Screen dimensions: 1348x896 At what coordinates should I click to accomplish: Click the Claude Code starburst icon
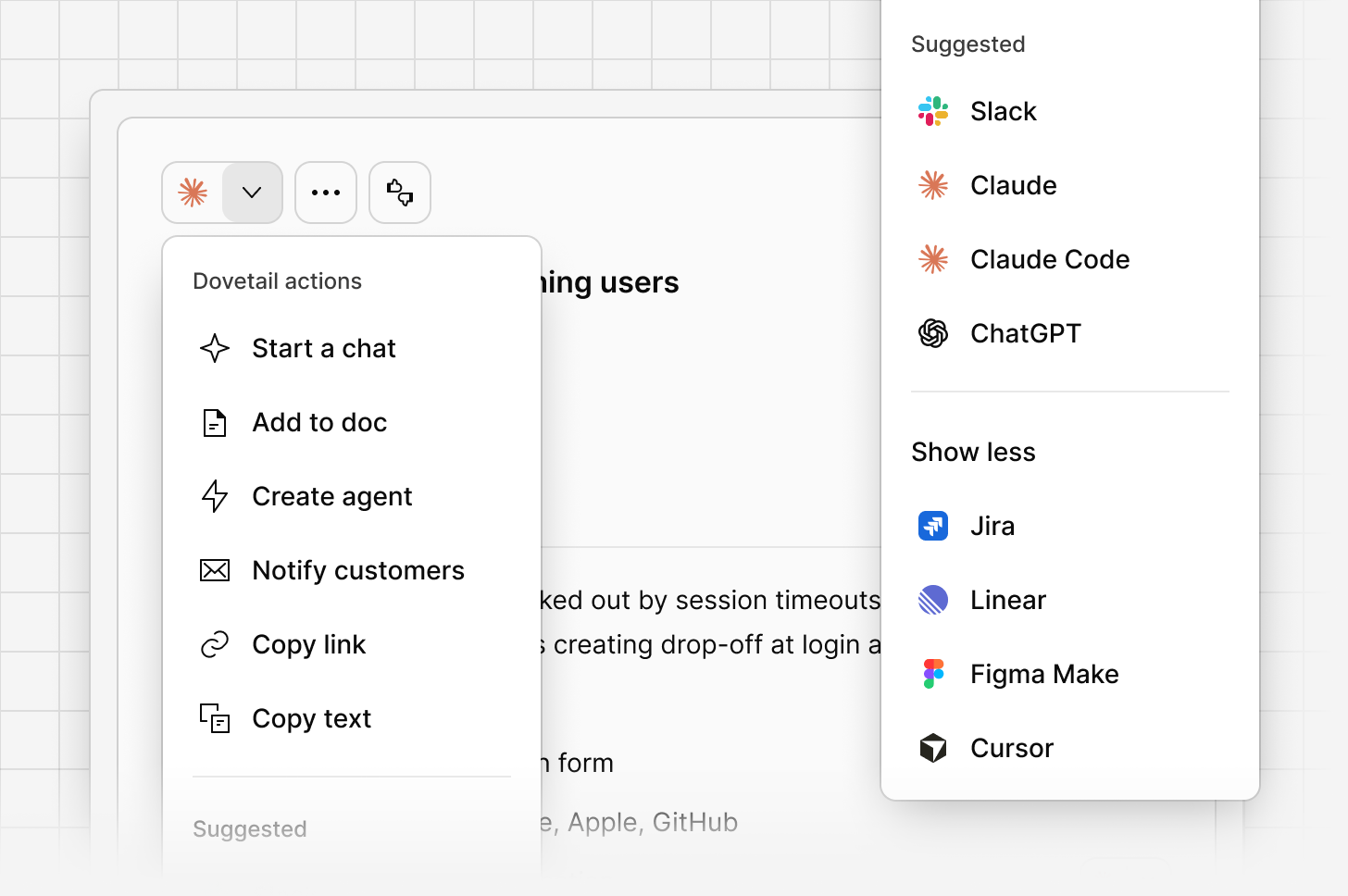click(933, 259)
